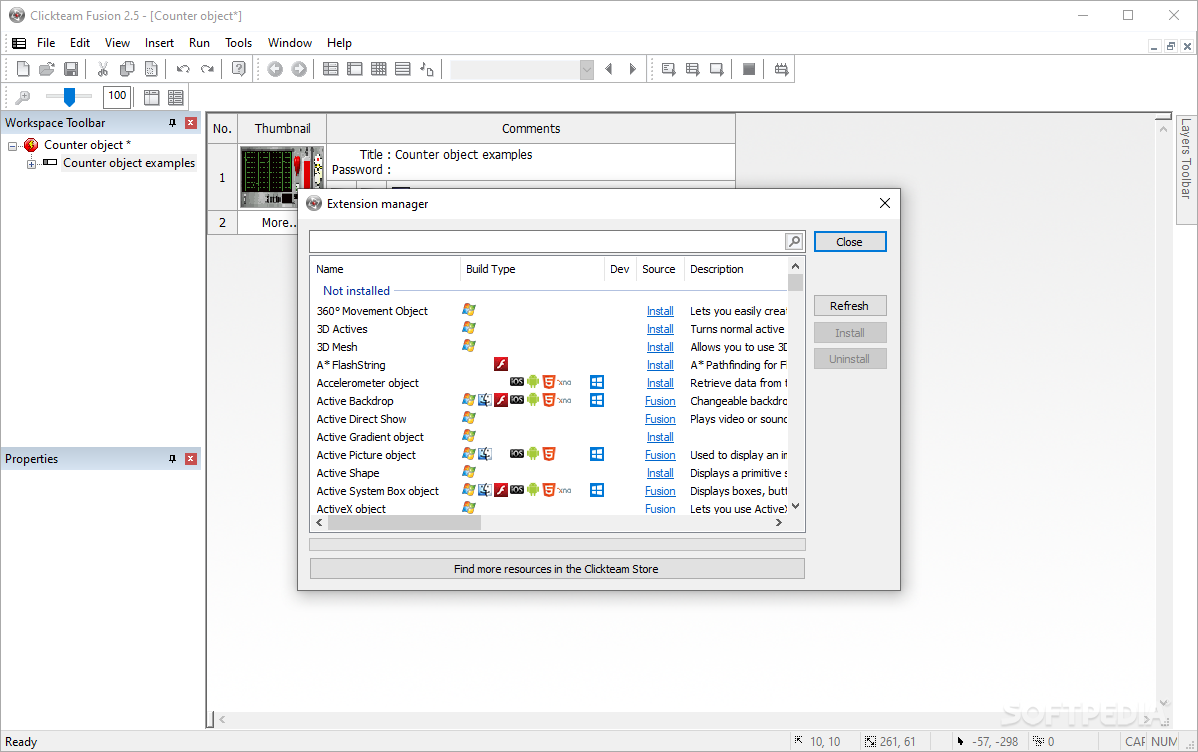Click Fusion link for Active Backdrop
The image size is (1198, 752).
pos(660,401)
